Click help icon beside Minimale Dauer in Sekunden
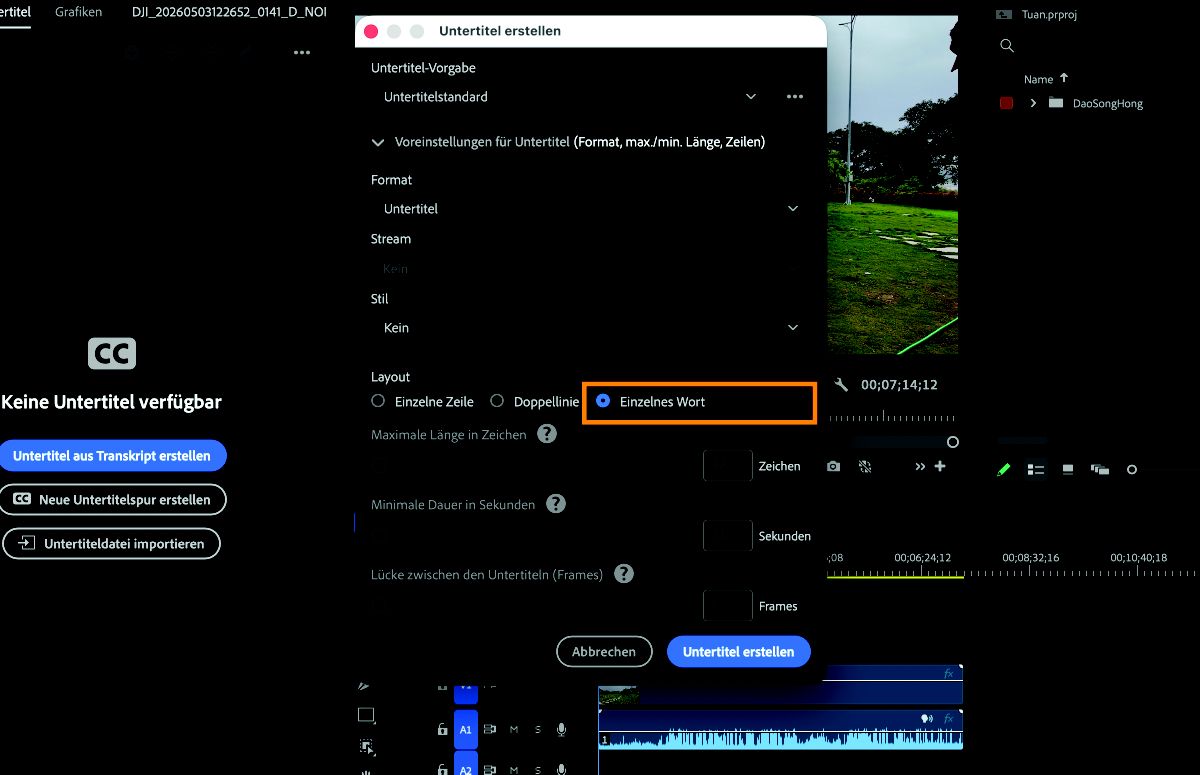Screen dimensions: 1200x775 [x=556, y=504]
